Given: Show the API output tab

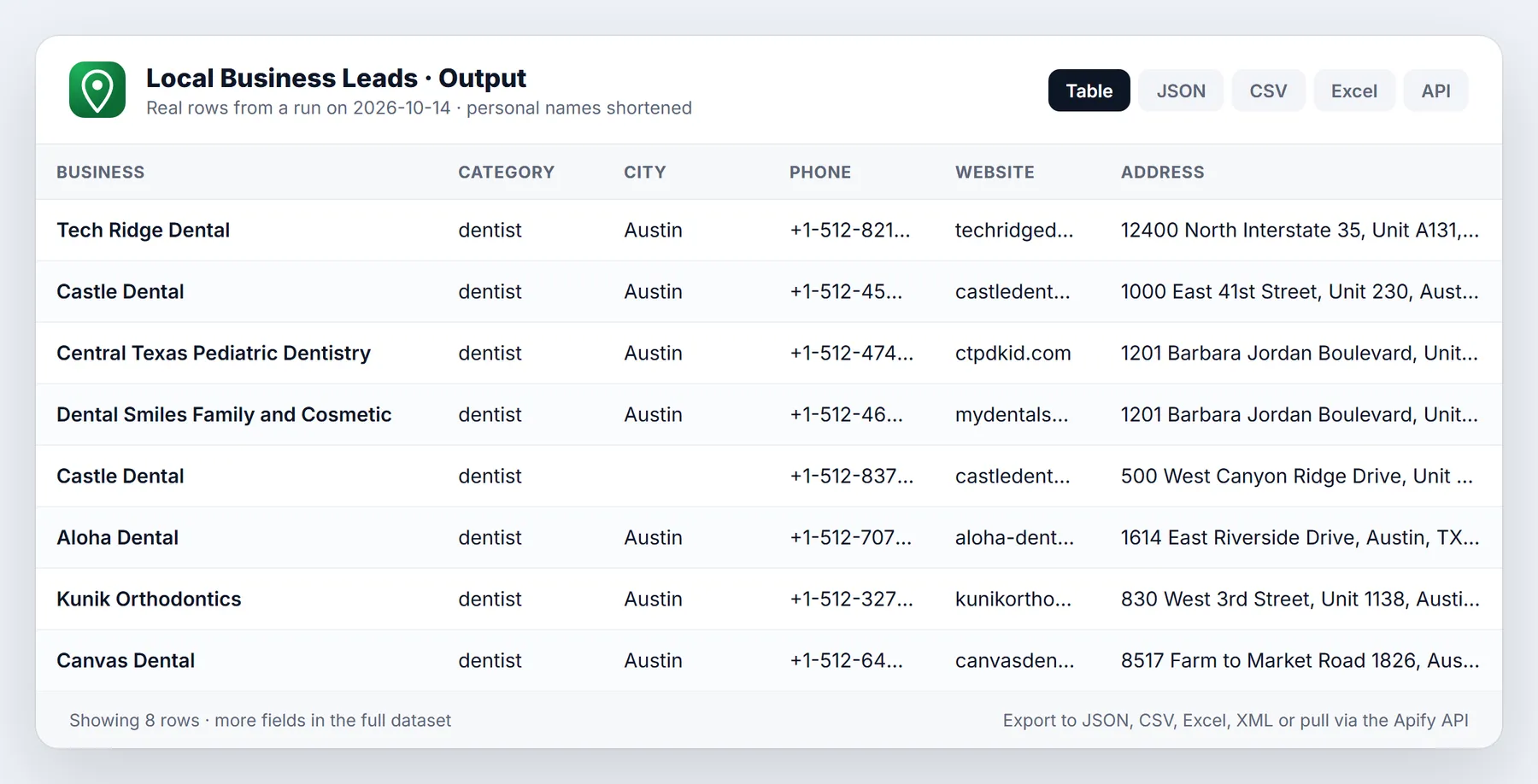Looking at the screenshot, I should click(x=1435, y=91).
